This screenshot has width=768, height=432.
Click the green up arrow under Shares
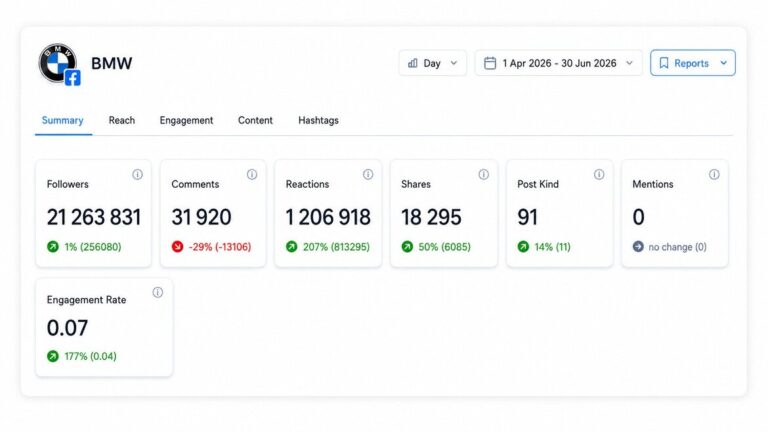pyautogui.click(x=407, y=247)
